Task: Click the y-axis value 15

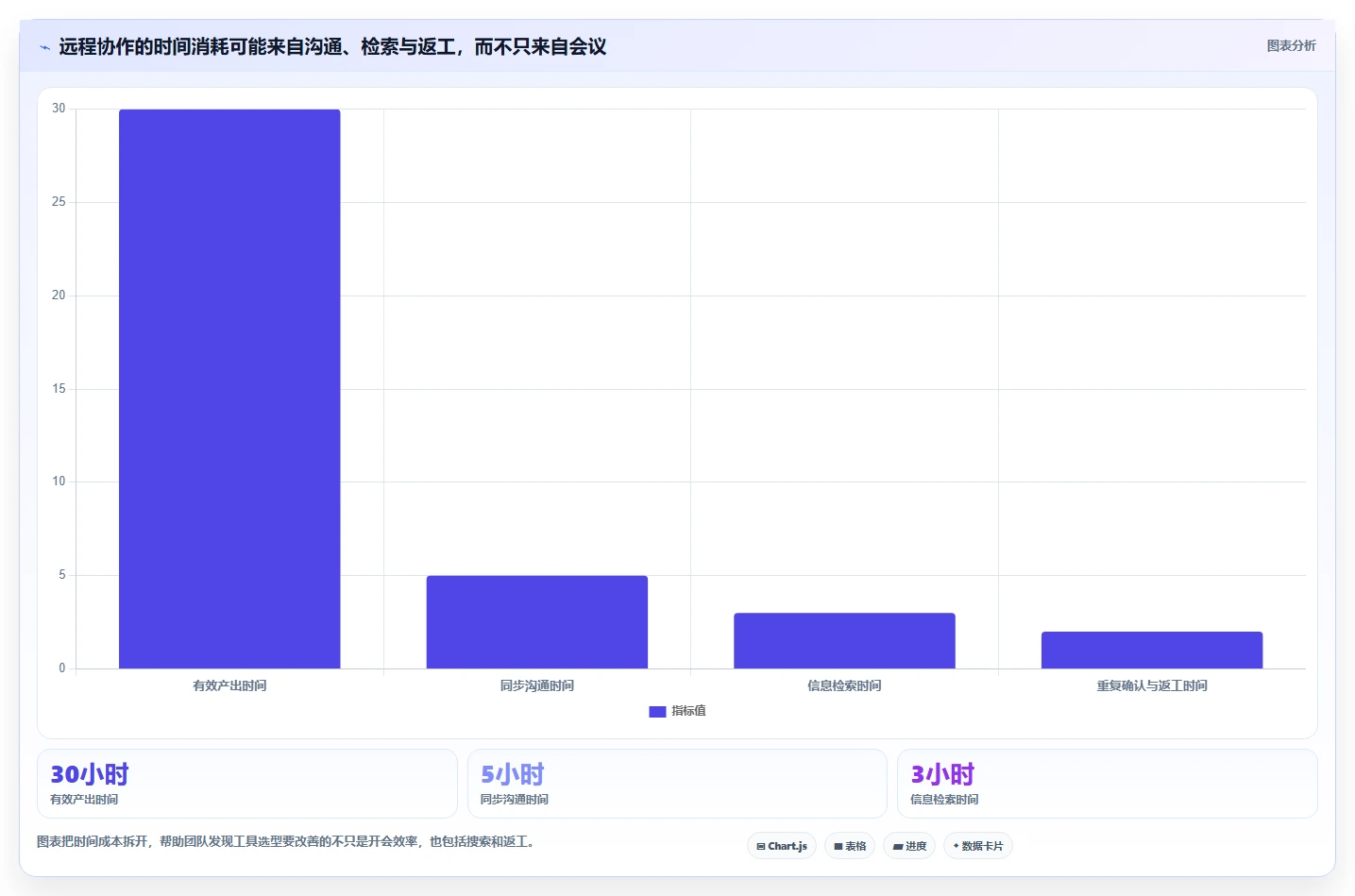Action: [x=59, y=389]
